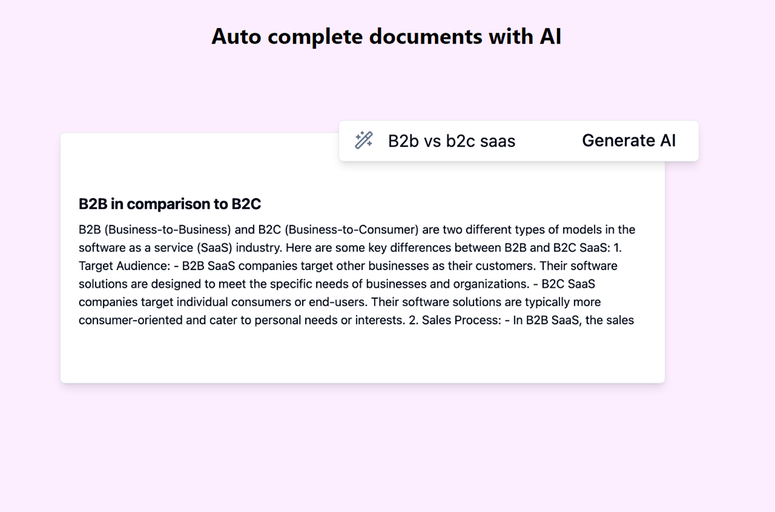This screenshot has width=775, height=512.
Task: Click the word 'consumer-oriented' in the last line
Action: tap(130, 320)
